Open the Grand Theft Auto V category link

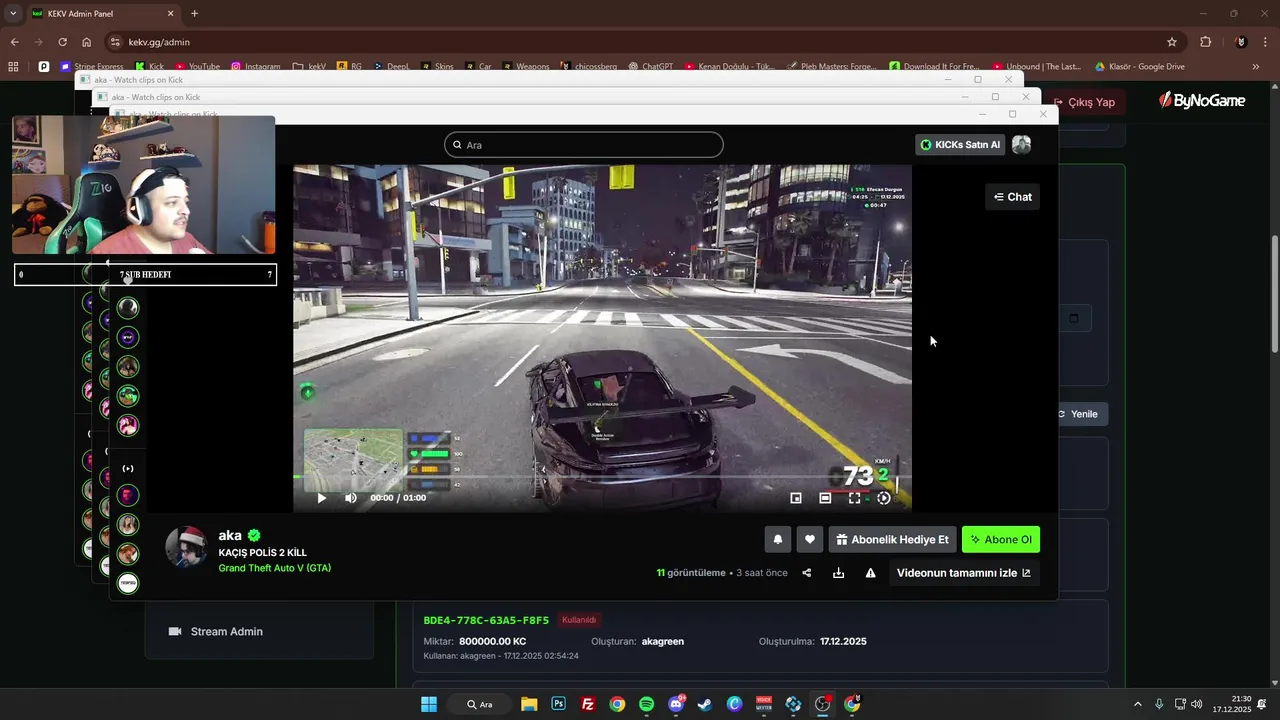(x=275, y=568)
